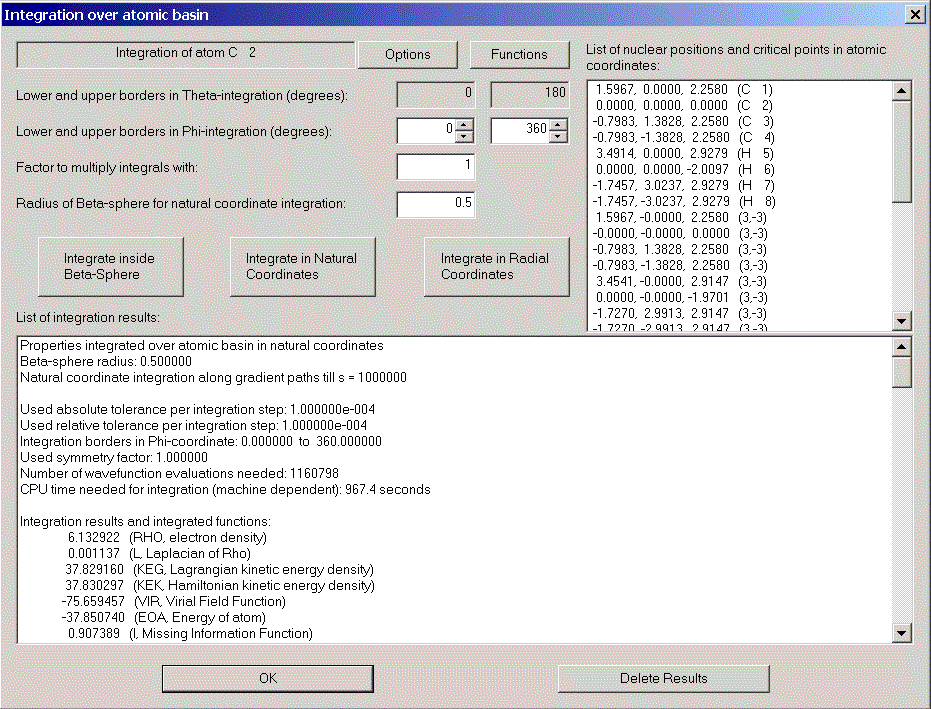931x709 pixels.
Task: Click Delete Results button
Action: (x=663, y=678)
